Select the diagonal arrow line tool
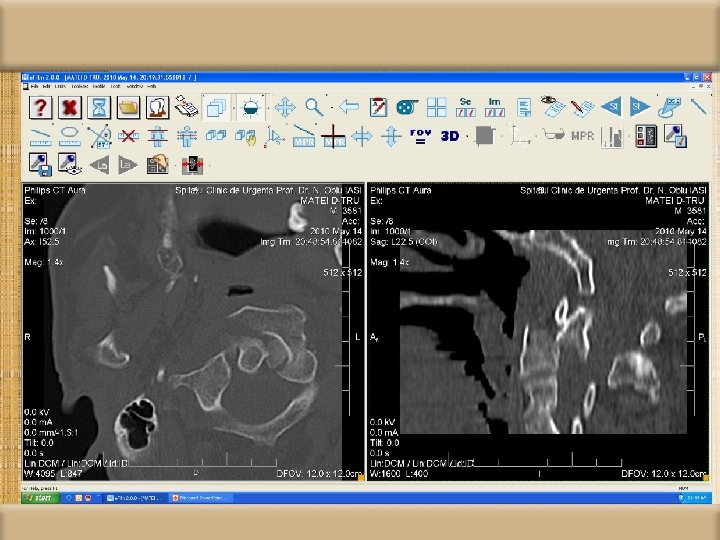This screenshot has width=720, height=540. tap(698, 107)
